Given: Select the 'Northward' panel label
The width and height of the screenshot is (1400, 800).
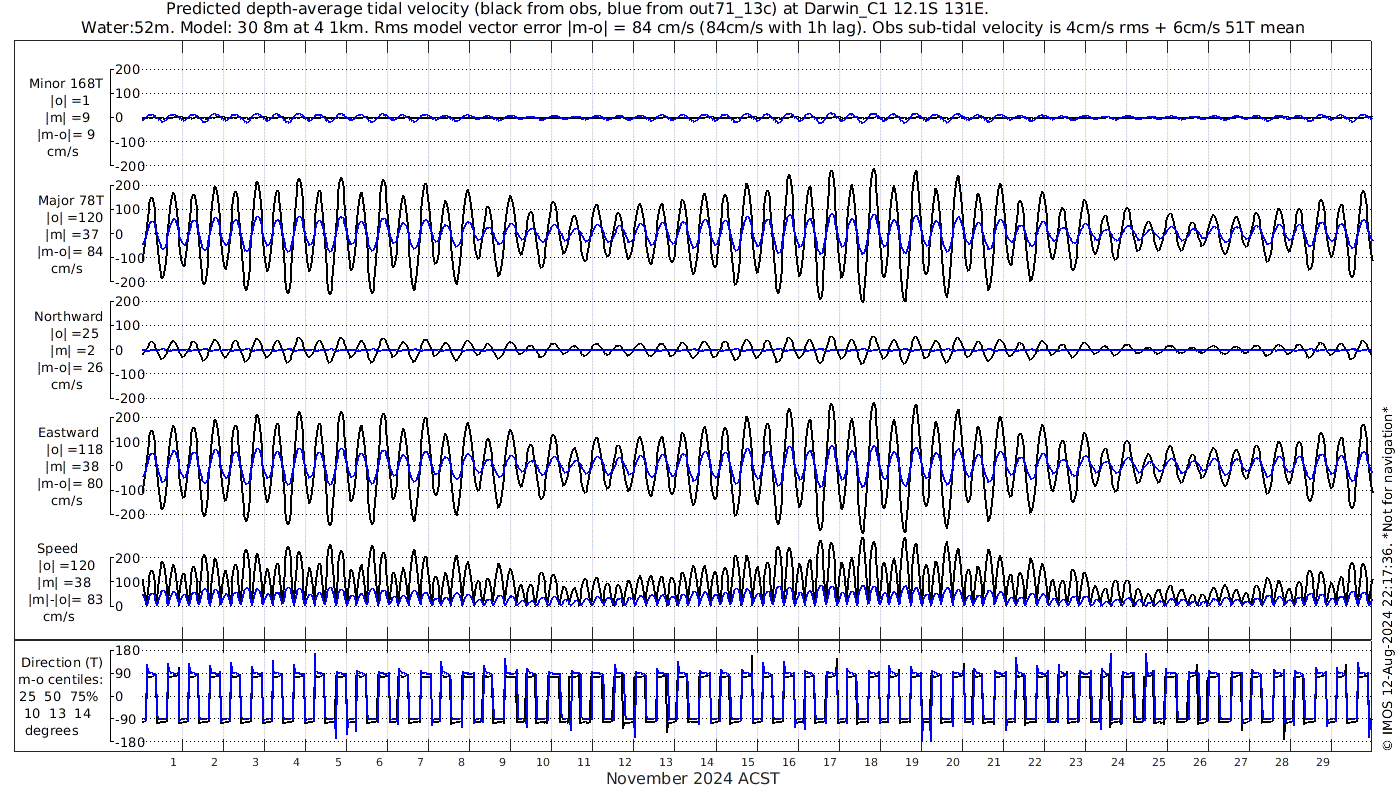Looking at the screenshot, I should pyautogui.click(x=68, y=317).
